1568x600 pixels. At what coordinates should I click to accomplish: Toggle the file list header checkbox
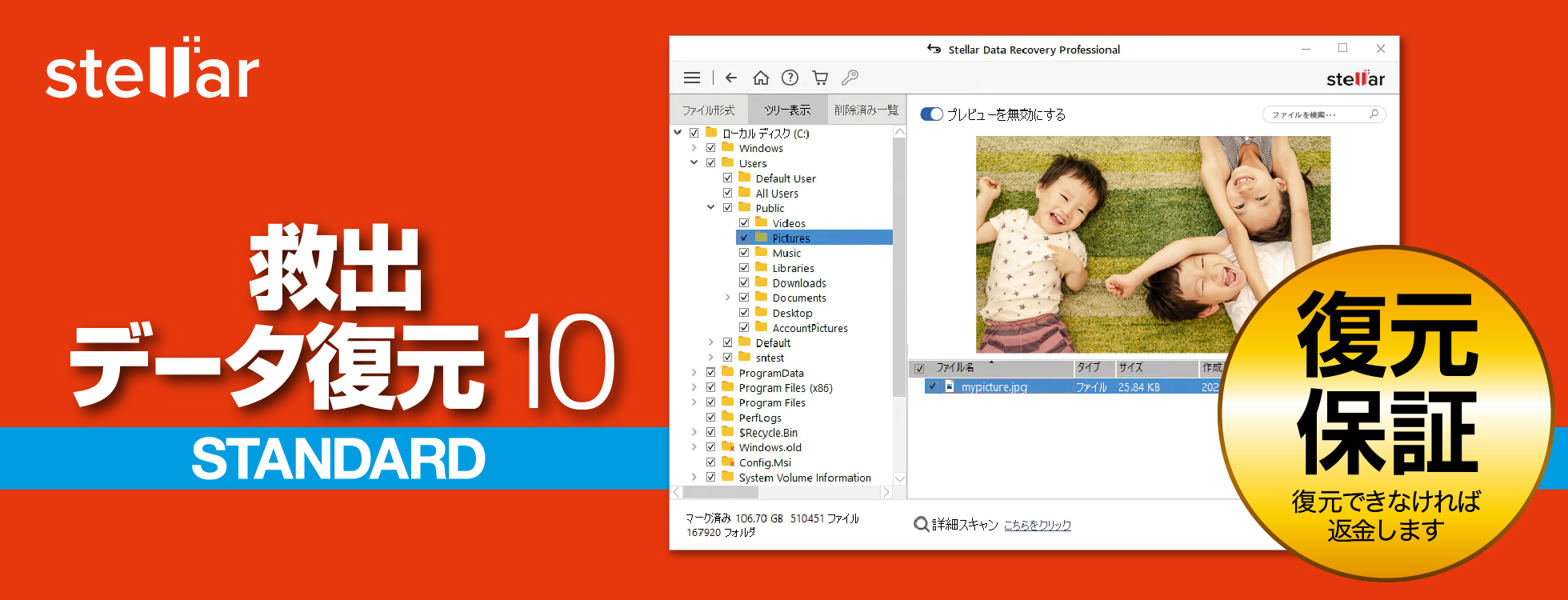919,369
